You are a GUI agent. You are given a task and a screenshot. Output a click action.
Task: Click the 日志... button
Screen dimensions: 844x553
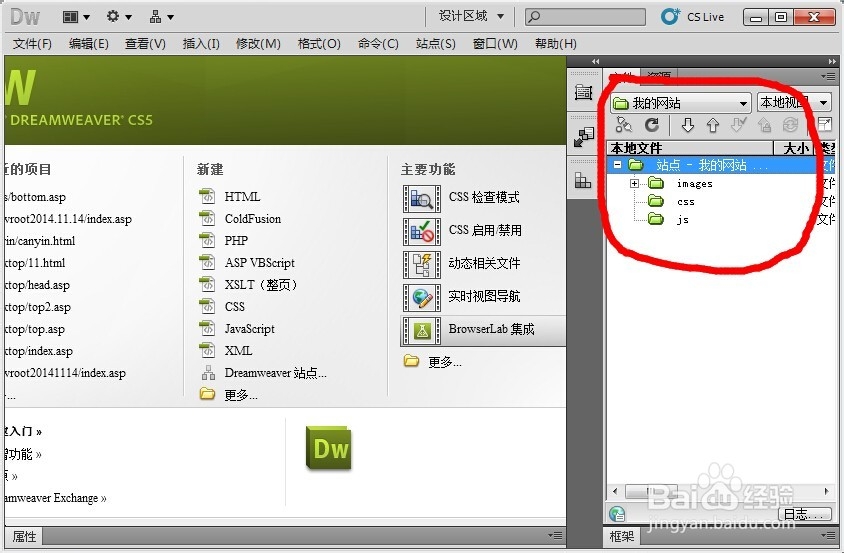[805, 514]
